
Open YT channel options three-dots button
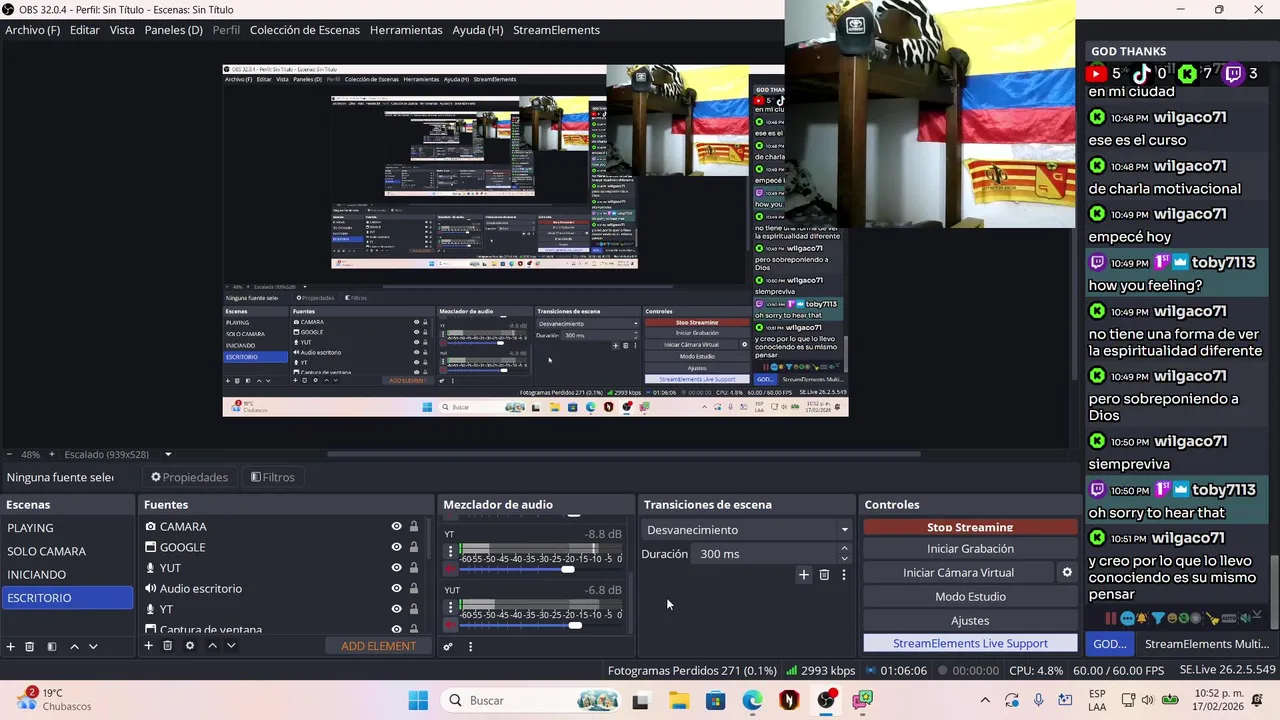click(x=450, y=551)
